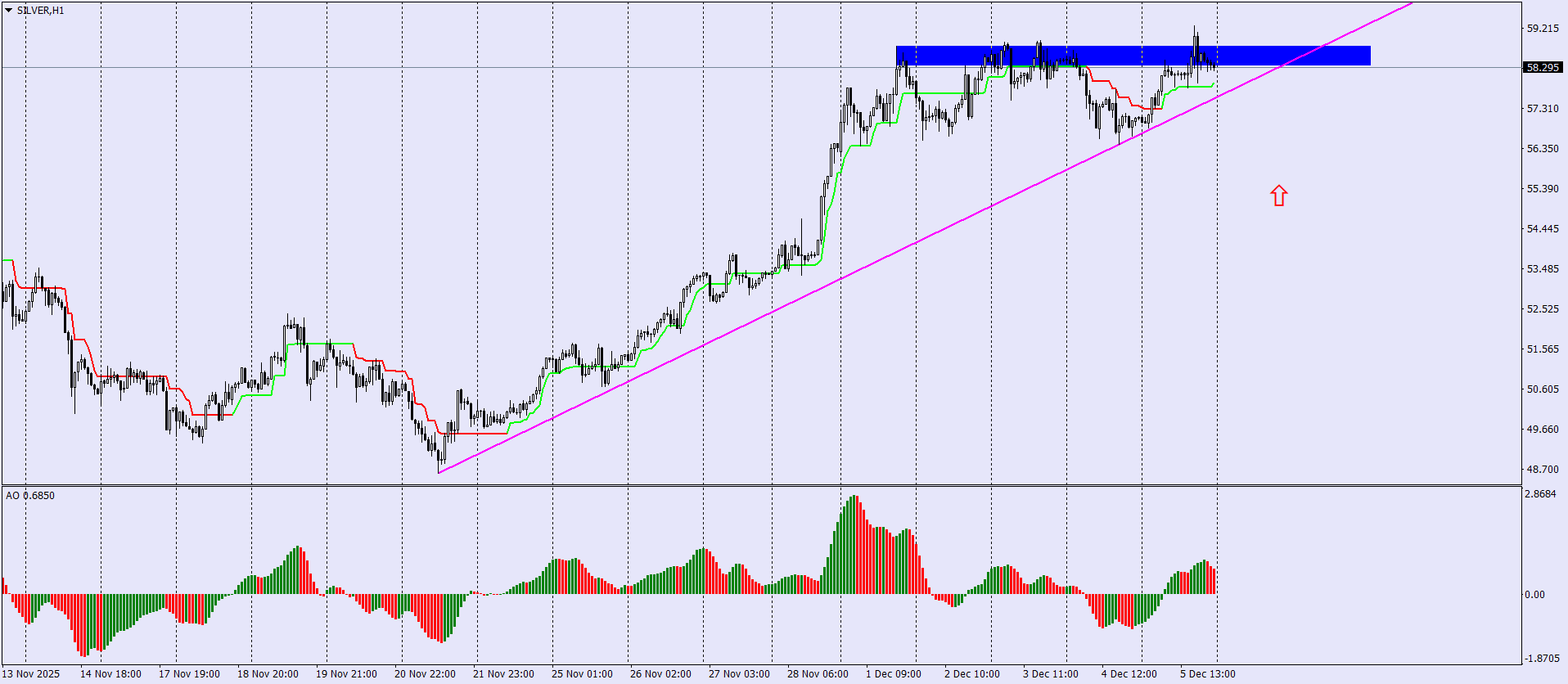Click the 17 Nov 19:00 time label

[x=189, y=674]
